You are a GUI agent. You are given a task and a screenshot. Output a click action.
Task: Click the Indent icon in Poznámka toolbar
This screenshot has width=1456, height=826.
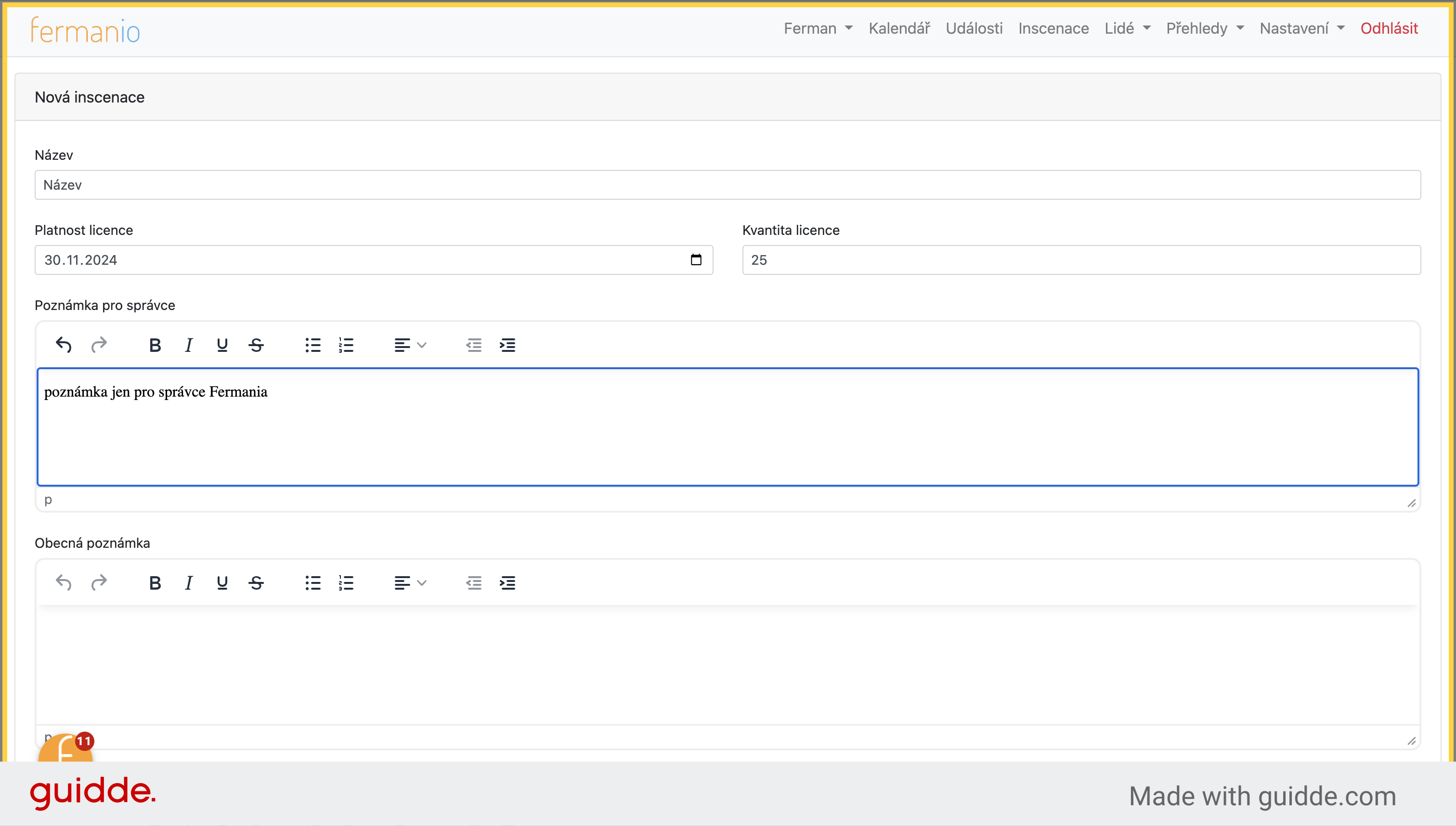coord(507,346)
